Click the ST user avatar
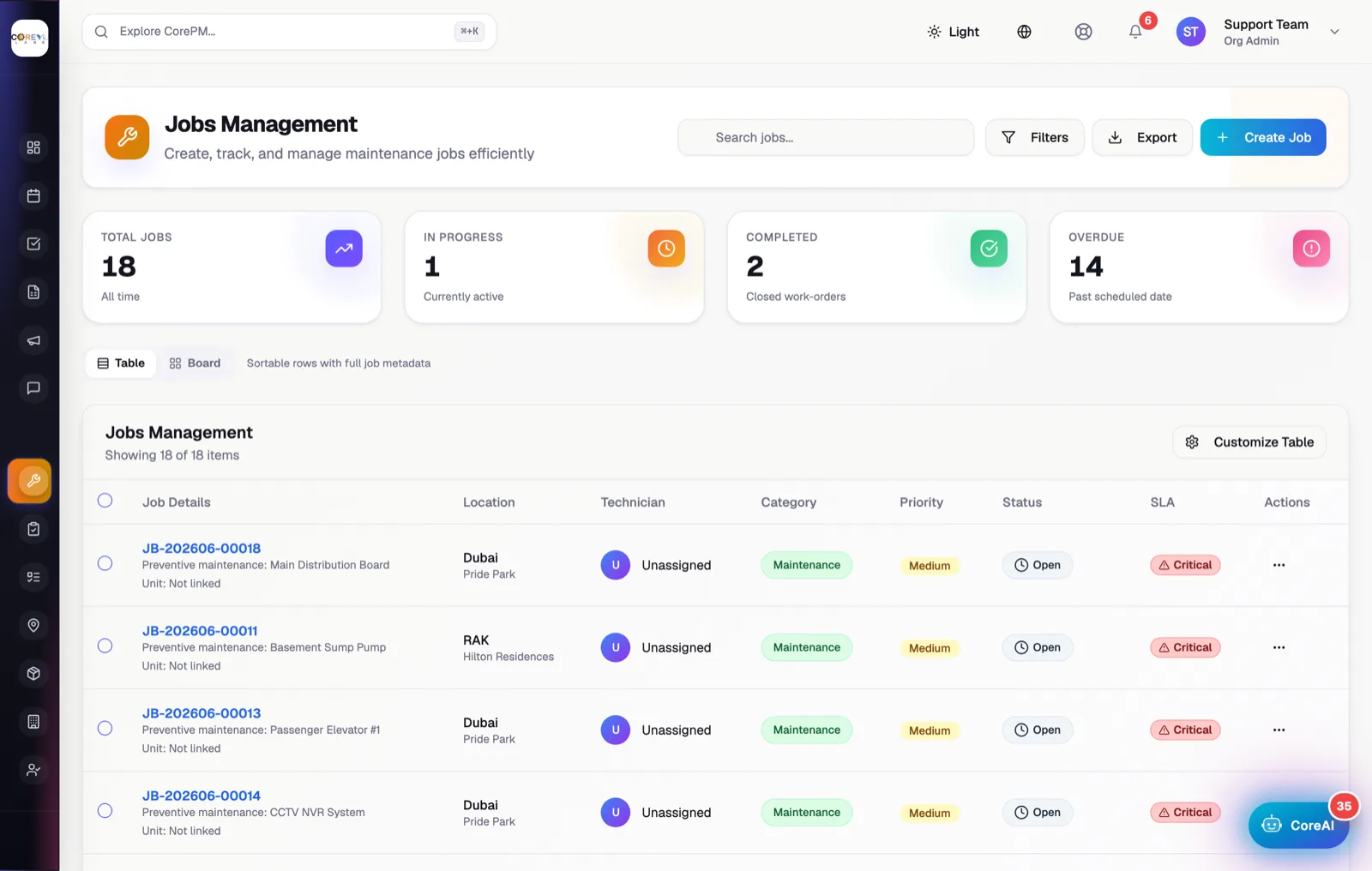Viewport: 1372px width, 871px height. click(x=1191, y=32)
